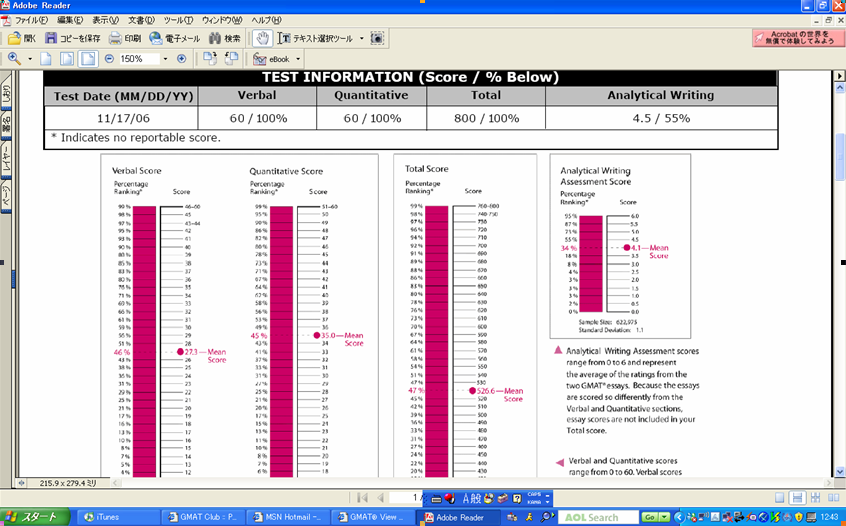Select the Hand tool
Screen dimensions: 846x526
(x=262, y=38)
